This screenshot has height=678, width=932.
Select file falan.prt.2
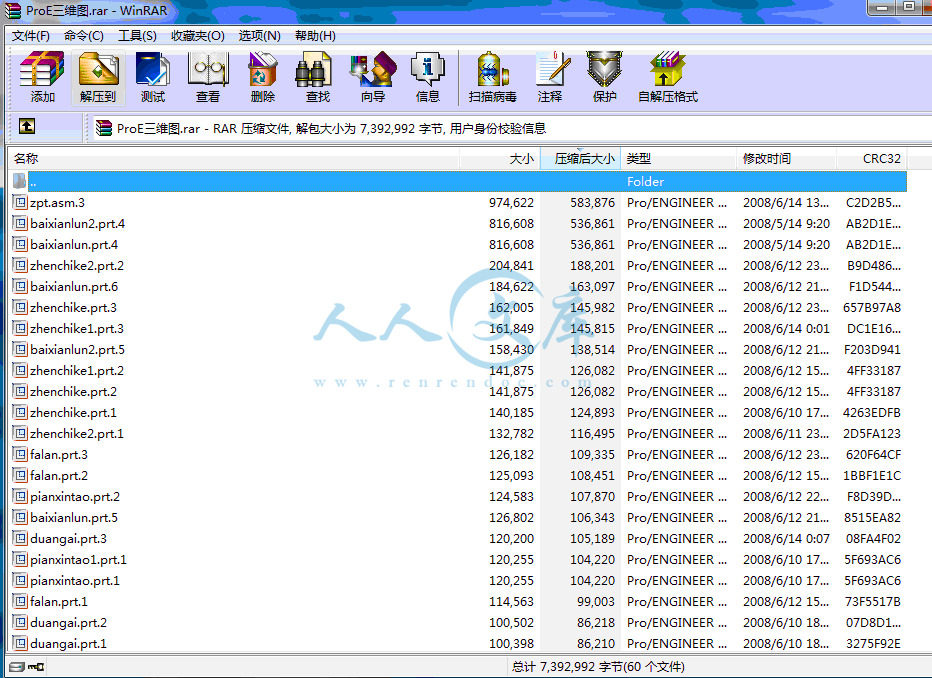458,475
